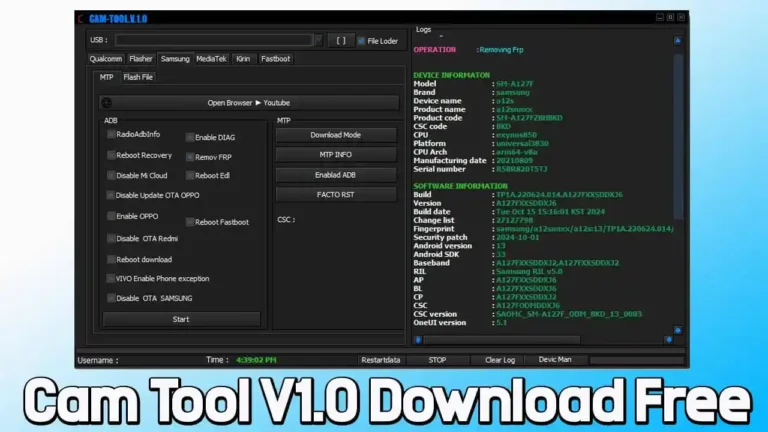Enable the Reboot Edl checkbox

pos(190,175)
